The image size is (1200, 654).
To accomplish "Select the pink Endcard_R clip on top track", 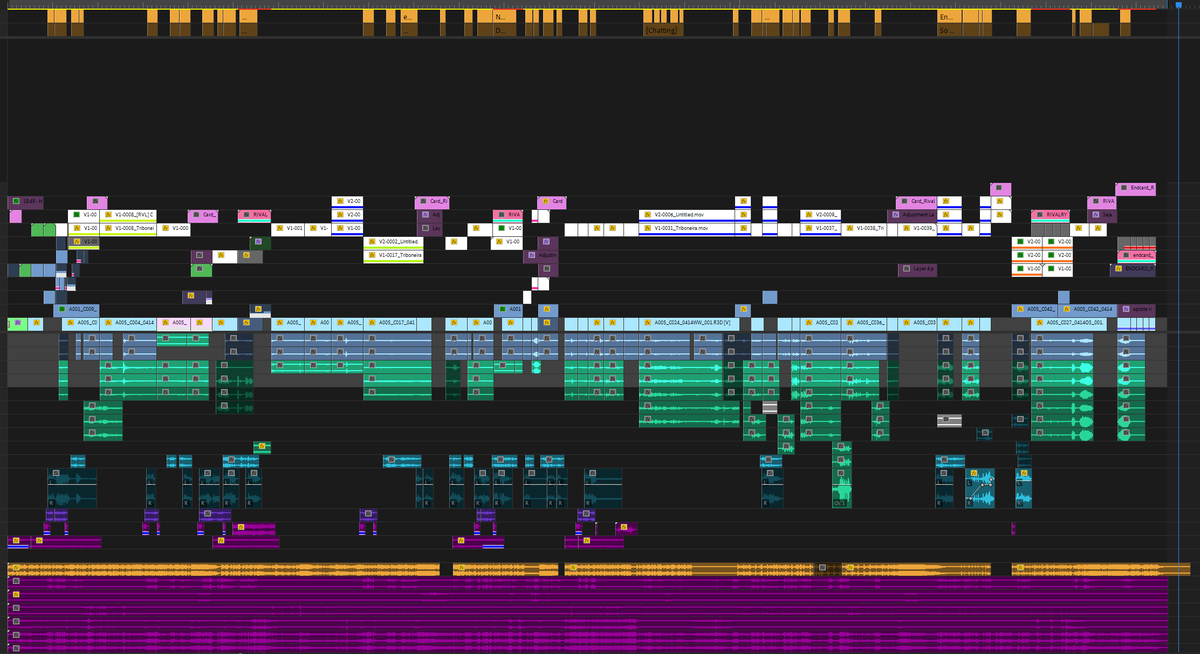I will pyautogui.click(x=1136, y=188).
